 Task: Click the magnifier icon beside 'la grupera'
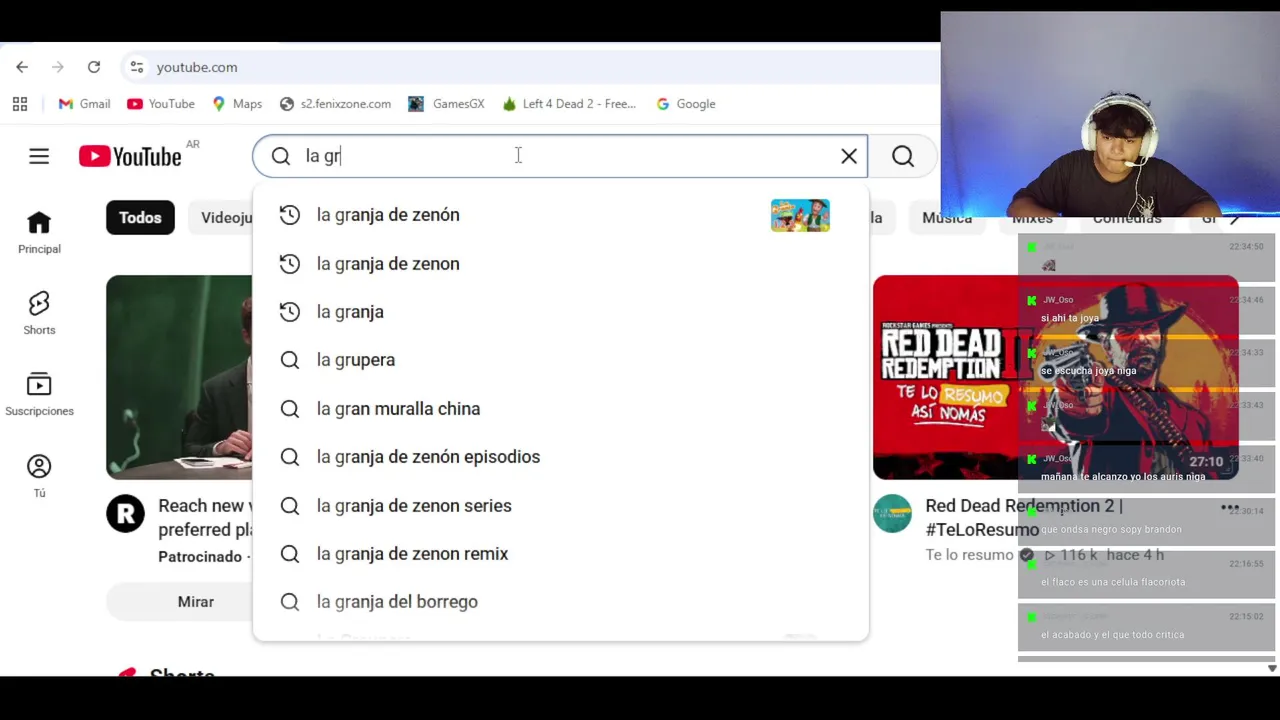click(x=290, y=360)
